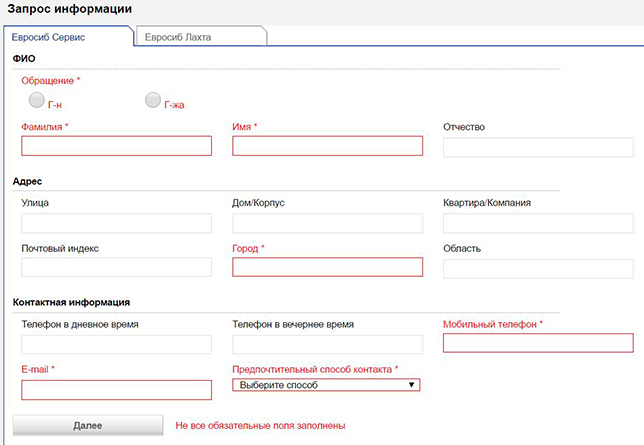
Task: Click the Квартира/Компания field
Action: 538,223
